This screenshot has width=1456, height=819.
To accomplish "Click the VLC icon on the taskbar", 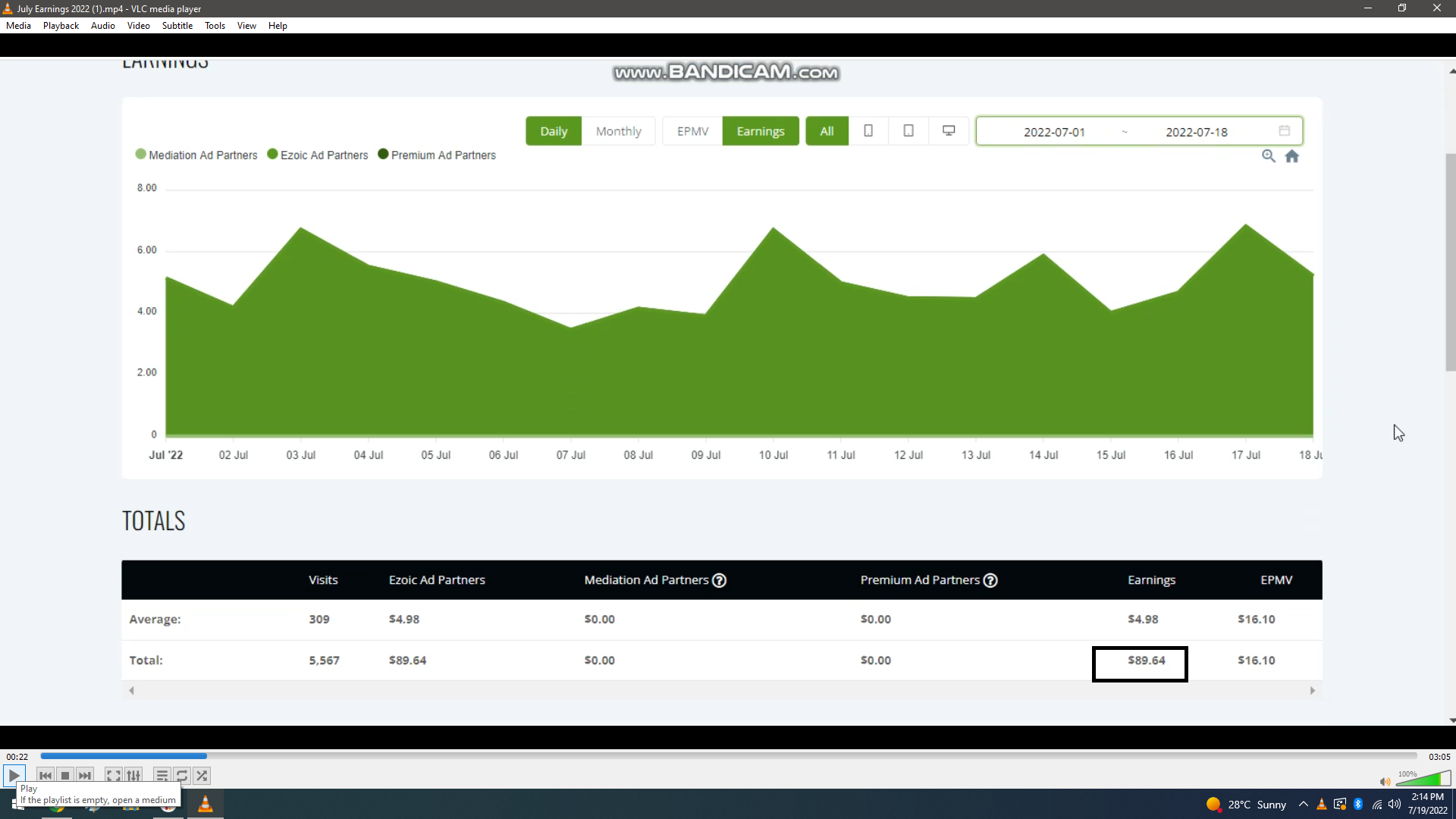I will tap(205, 804).
